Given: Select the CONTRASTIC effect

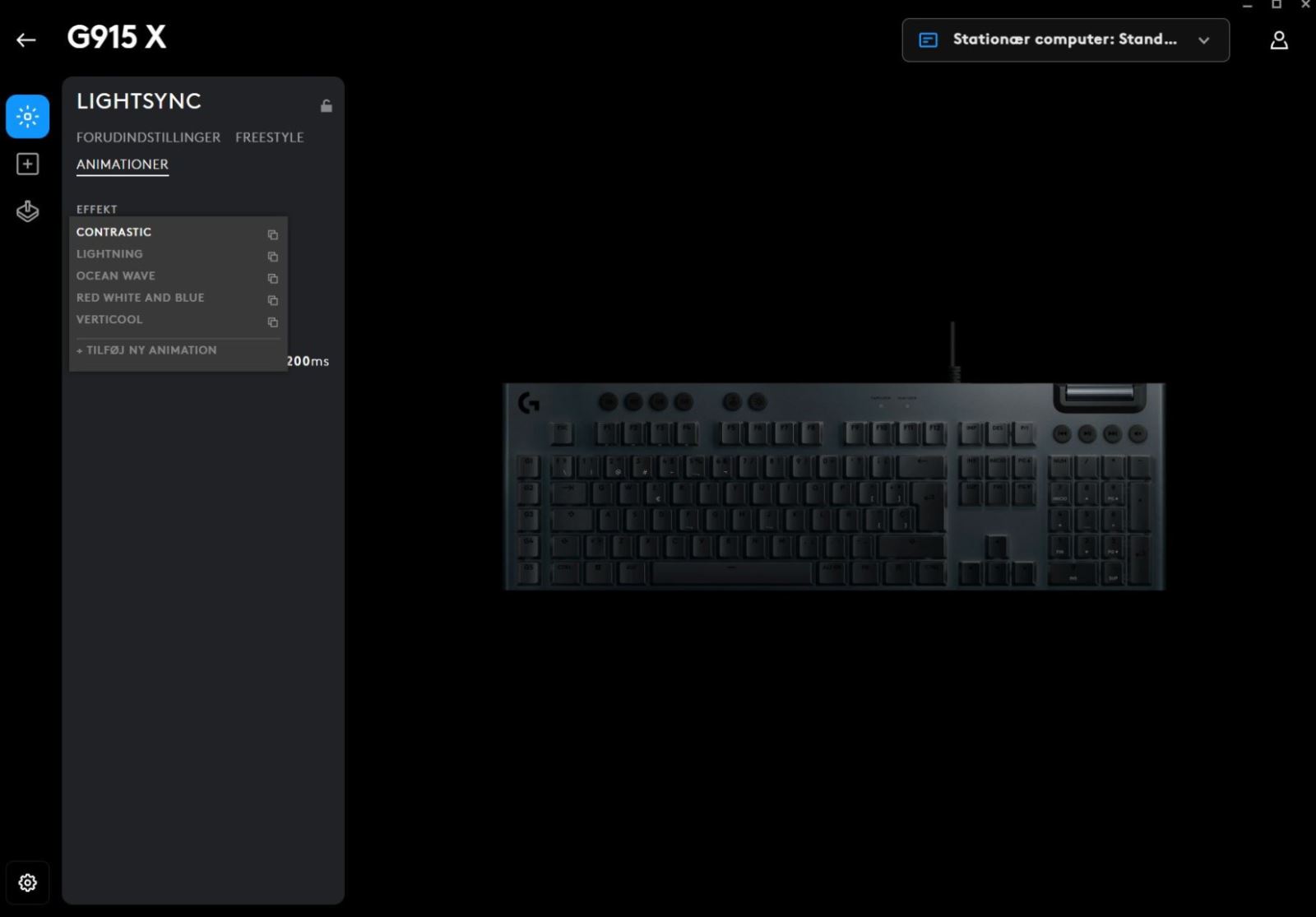Looking at the screenshot, I should [114, 232].
